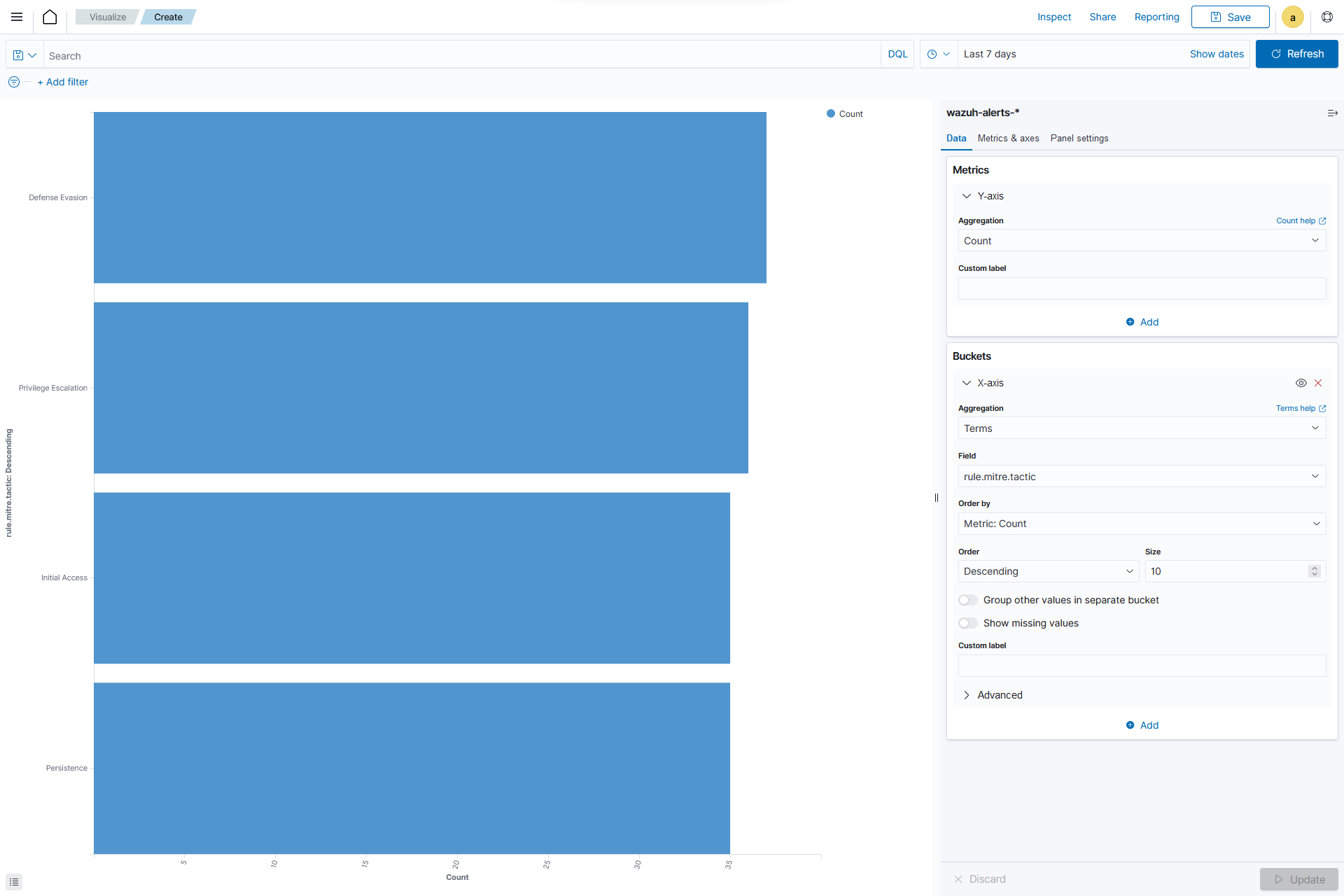1344x896 pixels.
Task: Click the Defense Evasion bar
Action: [x=430, y=197]
